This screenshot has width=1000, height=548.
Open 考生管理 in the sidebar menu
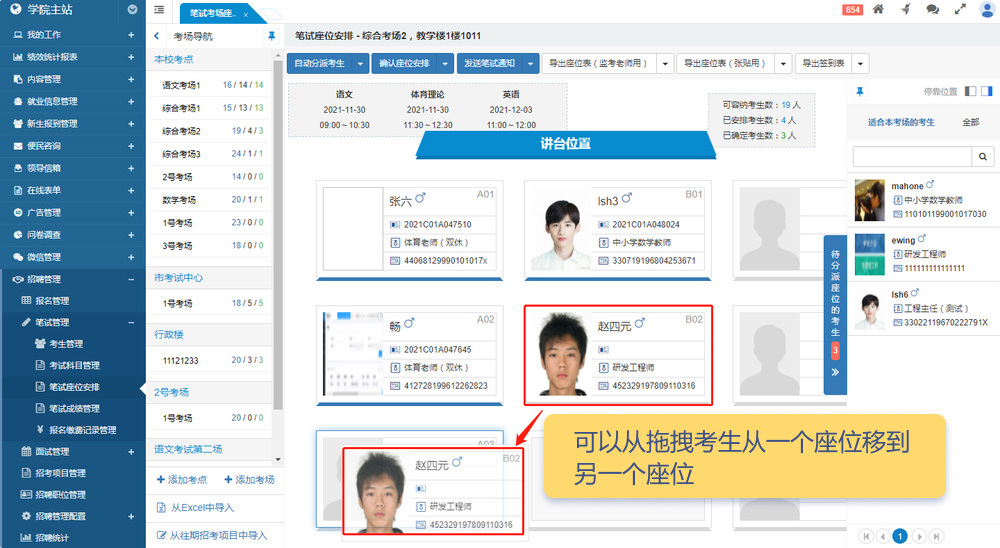tap(66, 344)
